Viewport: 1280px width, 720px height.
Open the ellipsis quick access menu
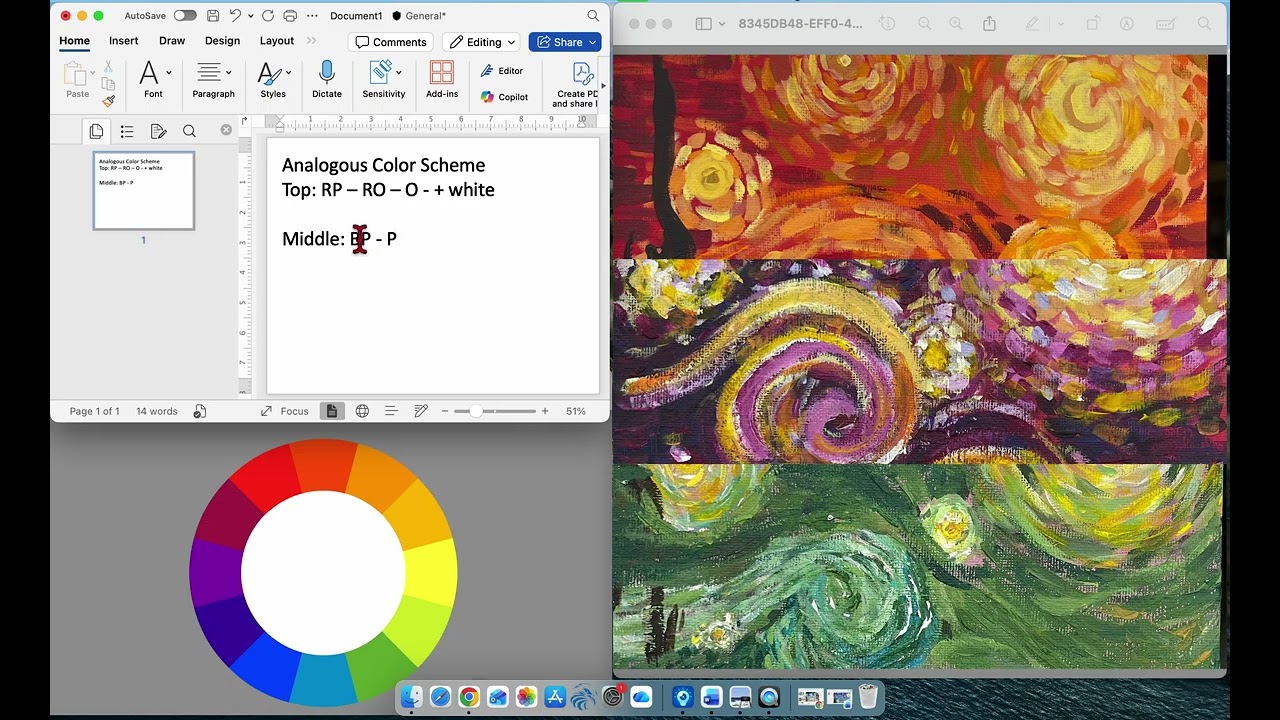tap(312, 16)
